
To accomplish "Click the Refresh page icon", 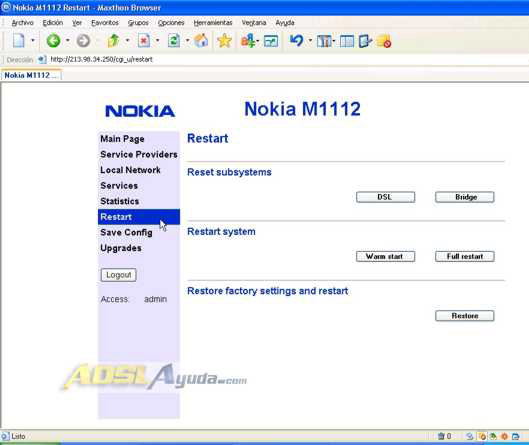I will [174, 41].
